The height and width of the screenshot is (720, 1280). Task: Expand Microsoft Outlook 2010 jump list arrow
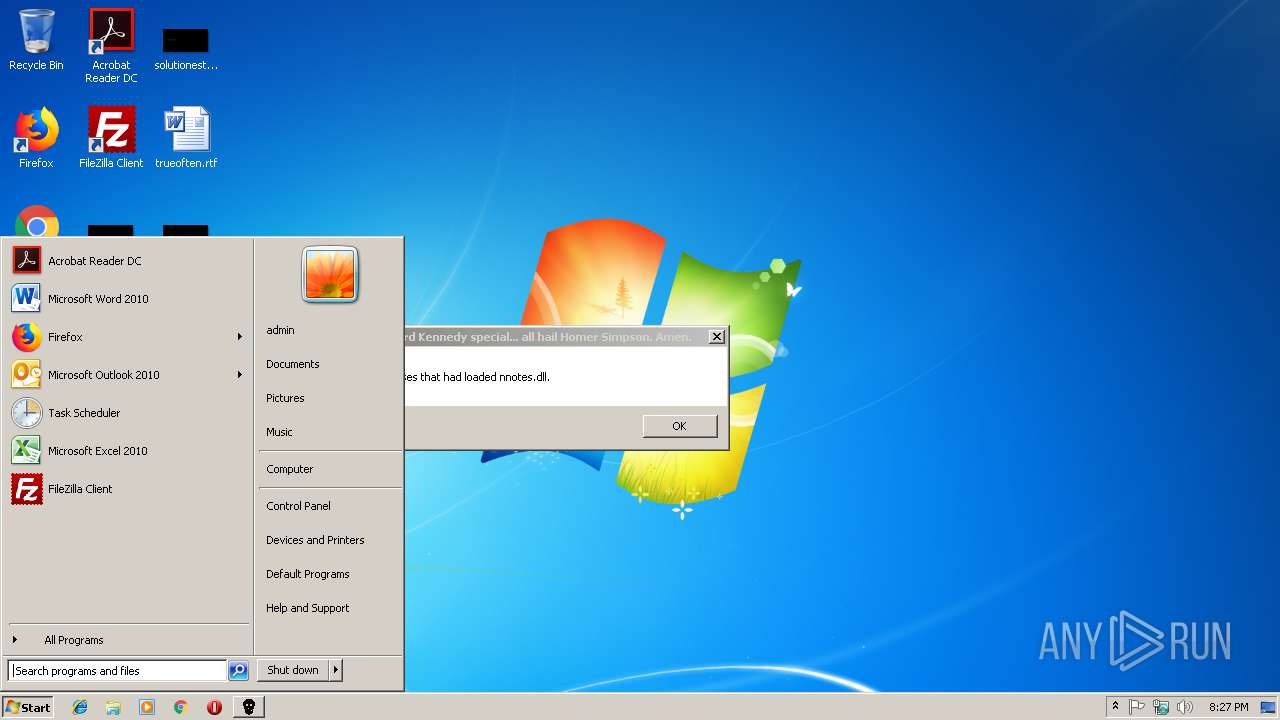tap(240, 375)
